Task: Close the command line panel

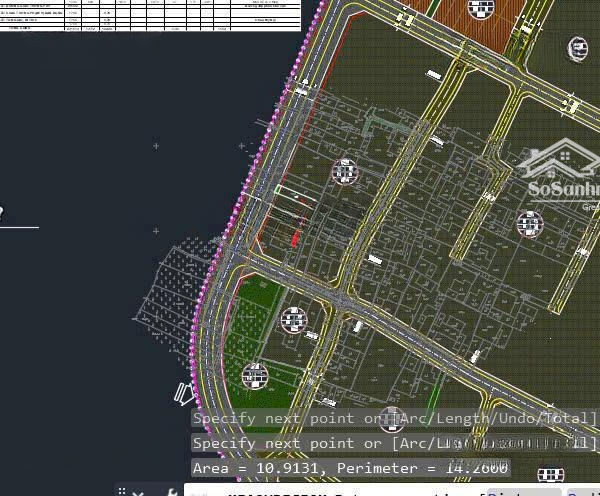Action: point(139,491)
